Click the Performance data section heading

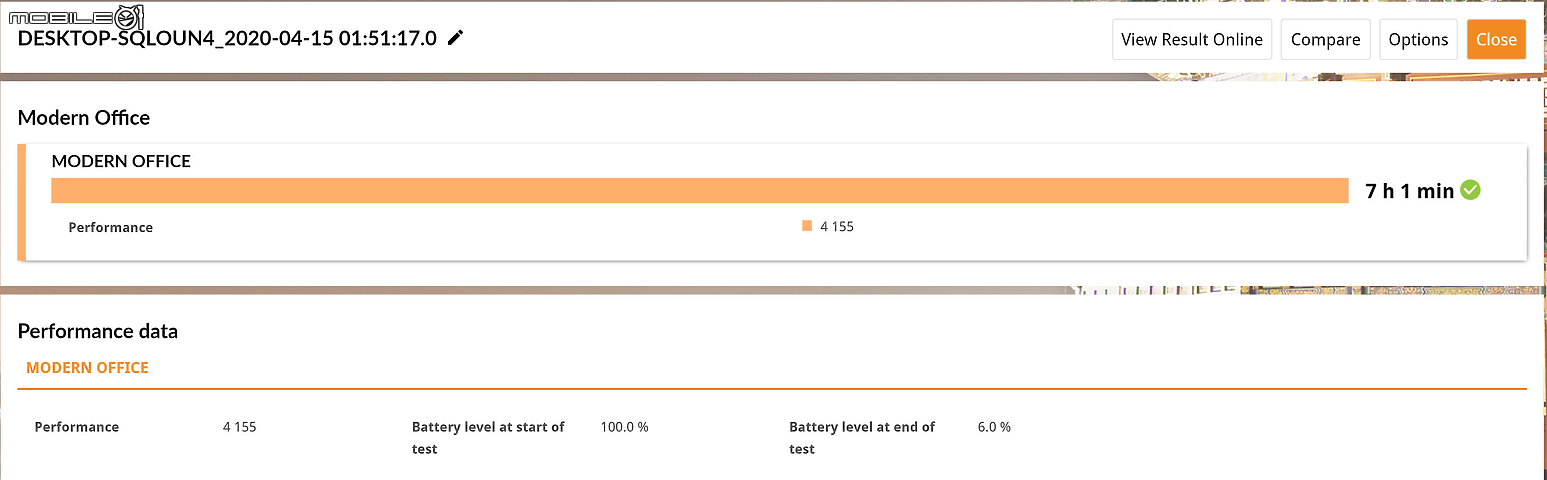click(98, 331)
